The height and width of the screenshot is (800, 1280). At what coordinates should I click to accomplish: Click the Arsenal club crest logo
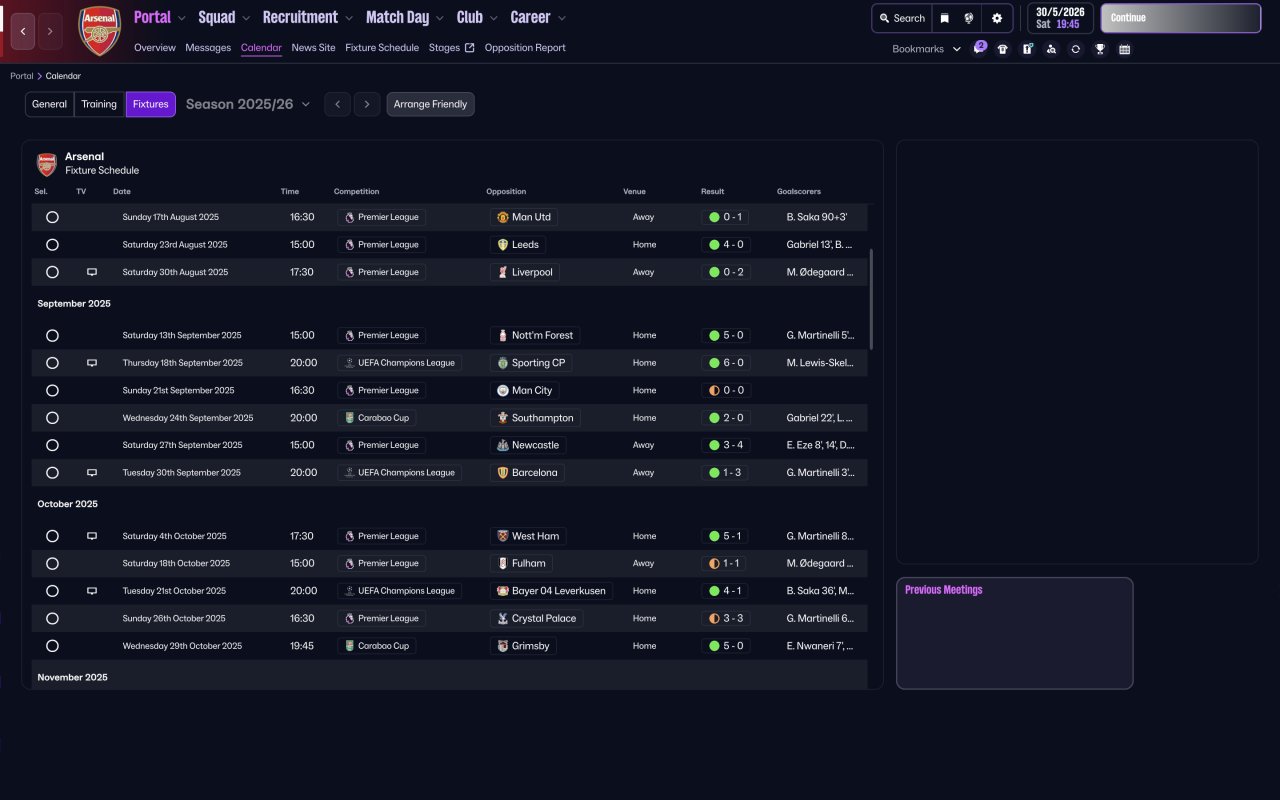(x=100, y=31)
